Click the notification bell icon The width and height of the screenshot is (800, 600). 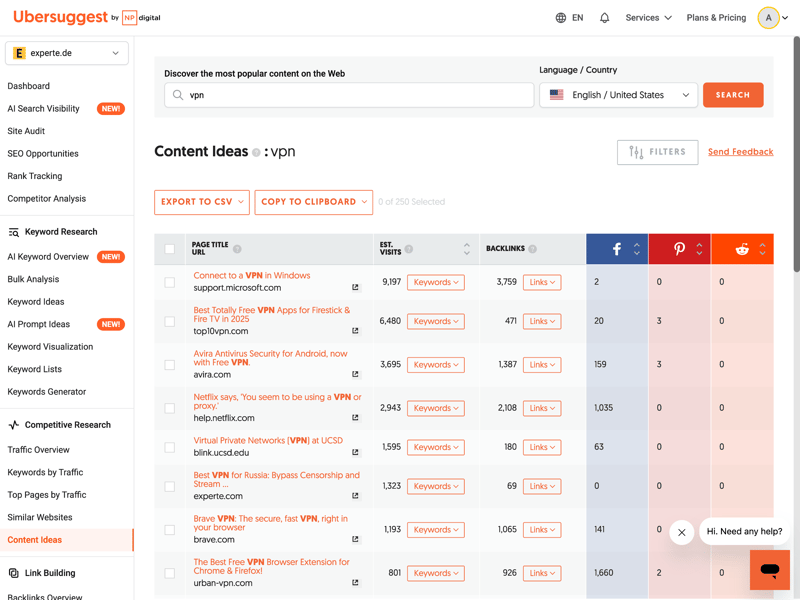pyautogui.click(x=604, y=18)
